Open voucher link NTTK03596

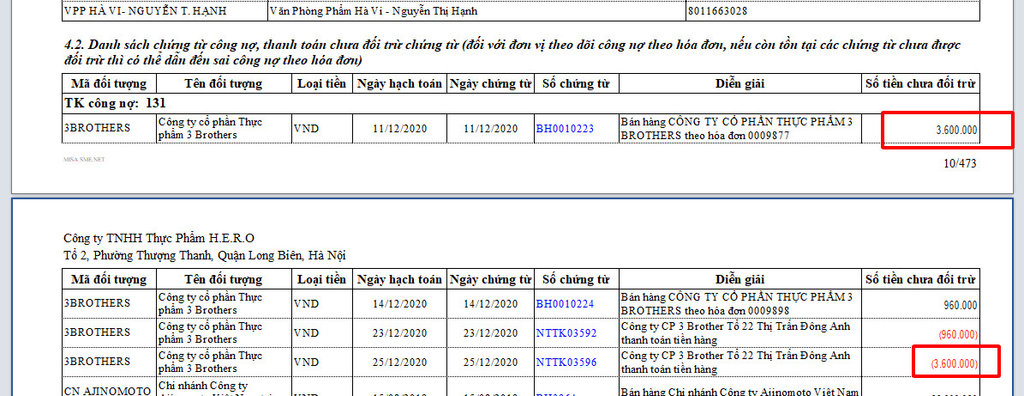[x=566, y=362]
